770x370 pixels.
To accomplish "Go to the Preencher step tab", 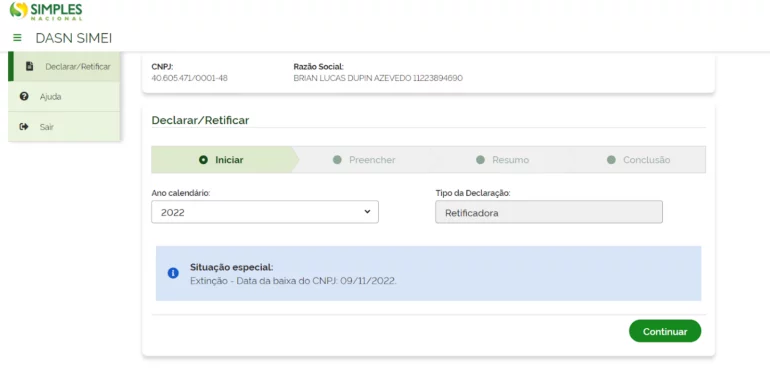I will point(364,160).
